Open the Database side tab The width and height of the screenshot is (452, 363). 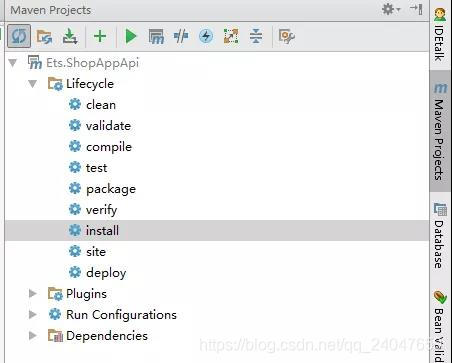tap(440, 235)
